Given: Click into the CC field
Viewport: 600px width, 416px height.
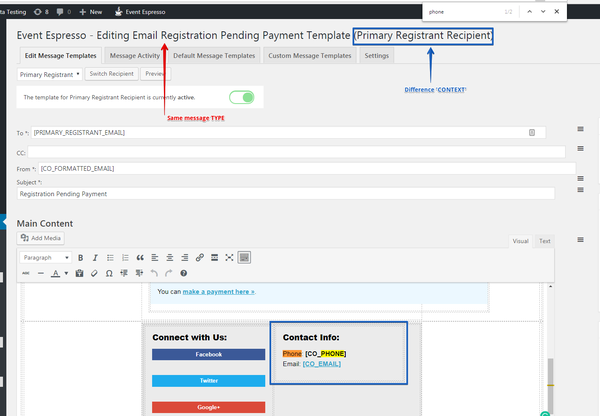Looking at the screenshot, I should point(296,152).
